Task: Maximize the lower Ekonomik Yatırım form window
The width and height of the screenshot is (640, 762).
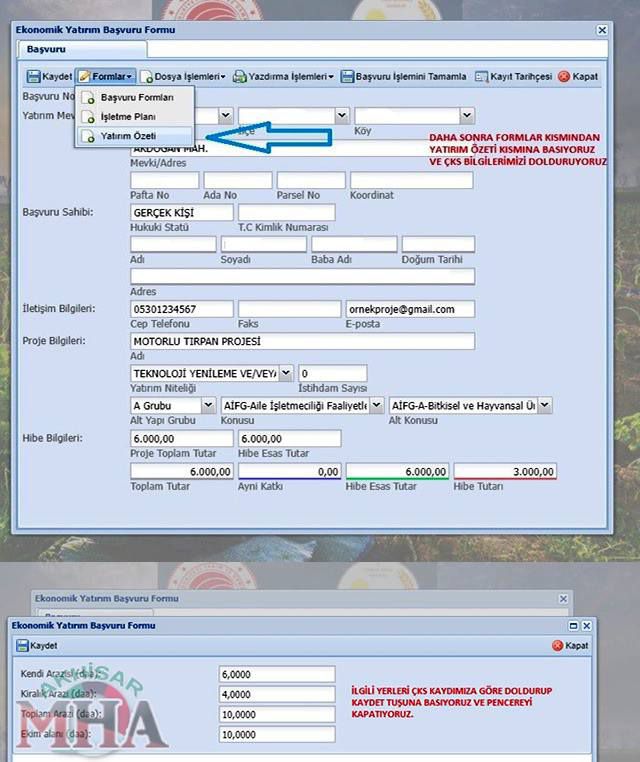Action: pyautogui.click(x=573, y=626)
